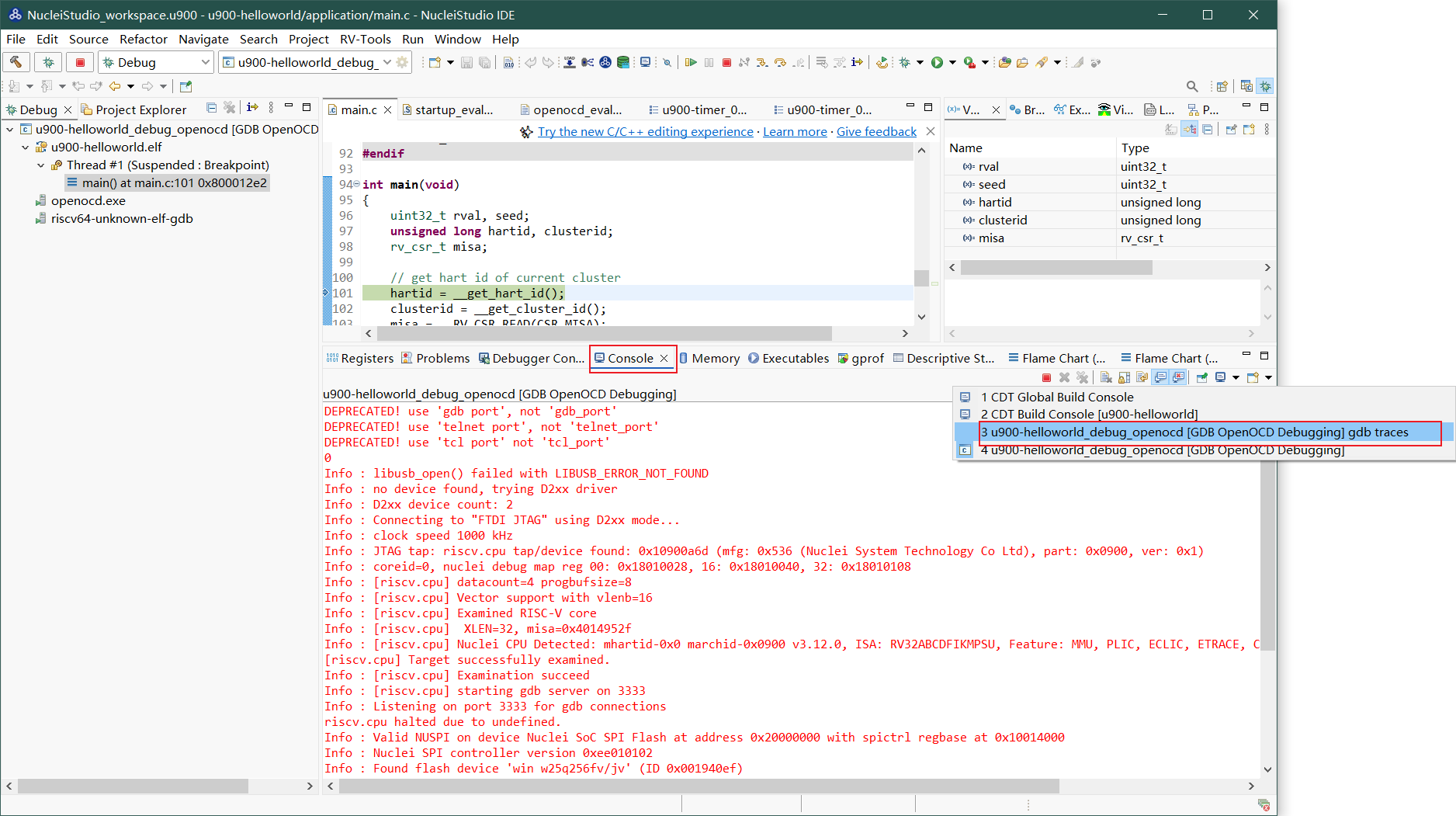Image resolution: width=1456 pixels, height=816 pixels.
Task: Toggle Pin Console button
Action: (x=1201, y=377)
